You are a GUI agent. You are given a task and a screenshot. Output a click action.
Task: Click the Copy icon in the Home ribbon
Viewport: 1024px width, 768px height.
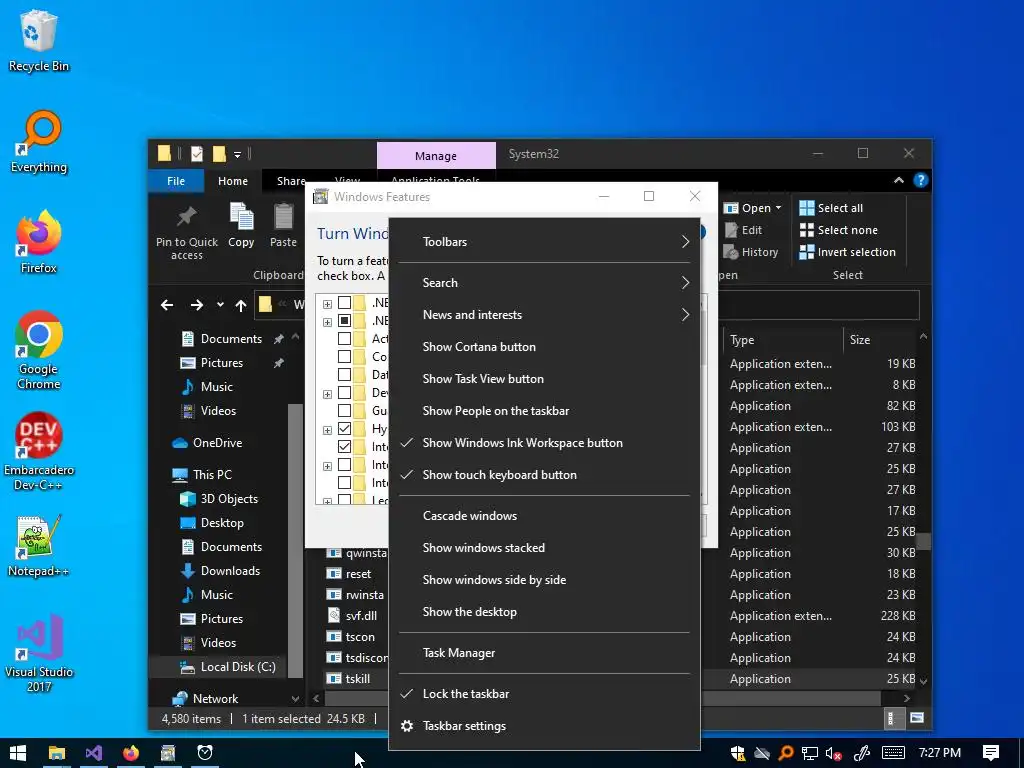point(241,225)
